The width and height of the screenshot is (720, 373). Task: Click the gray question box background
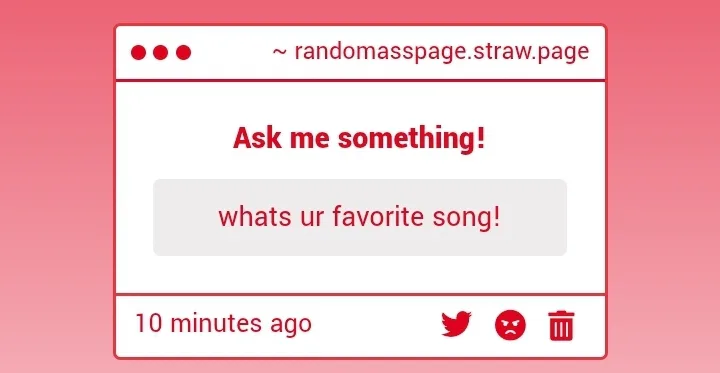(x=360, y=217)
